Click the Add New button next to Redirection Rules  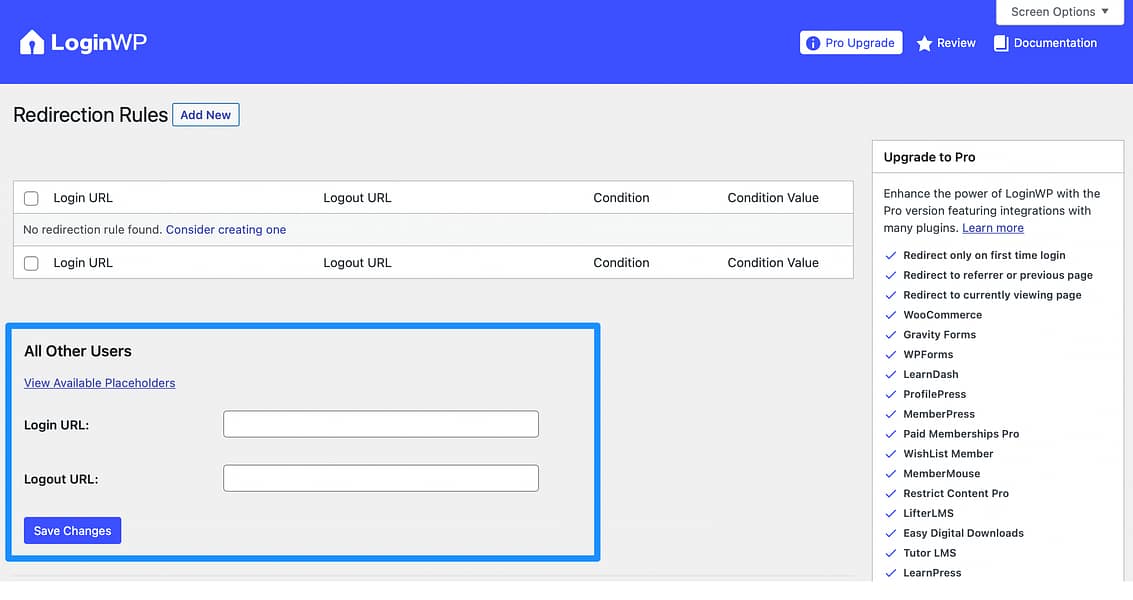click(205, 114)
